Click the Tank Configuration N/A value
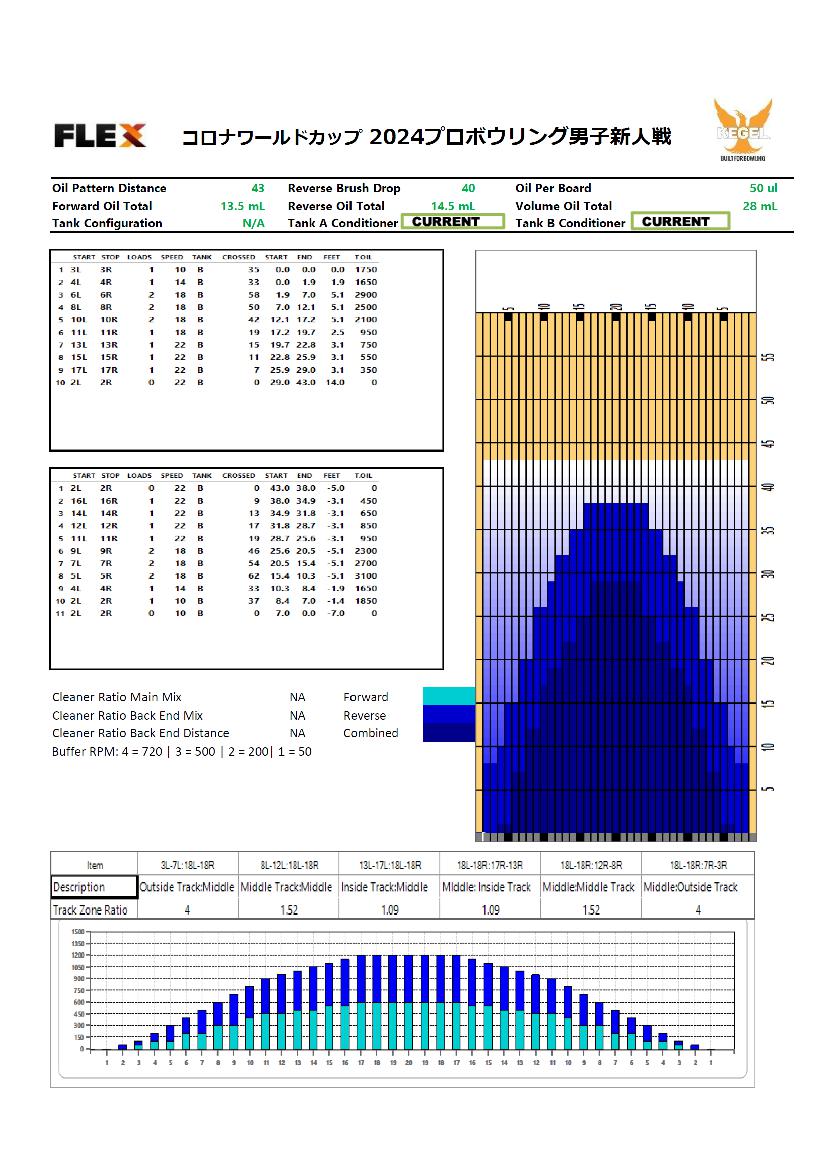The width and height of the screenshot is (826, 1169). (x=253, y=223)
